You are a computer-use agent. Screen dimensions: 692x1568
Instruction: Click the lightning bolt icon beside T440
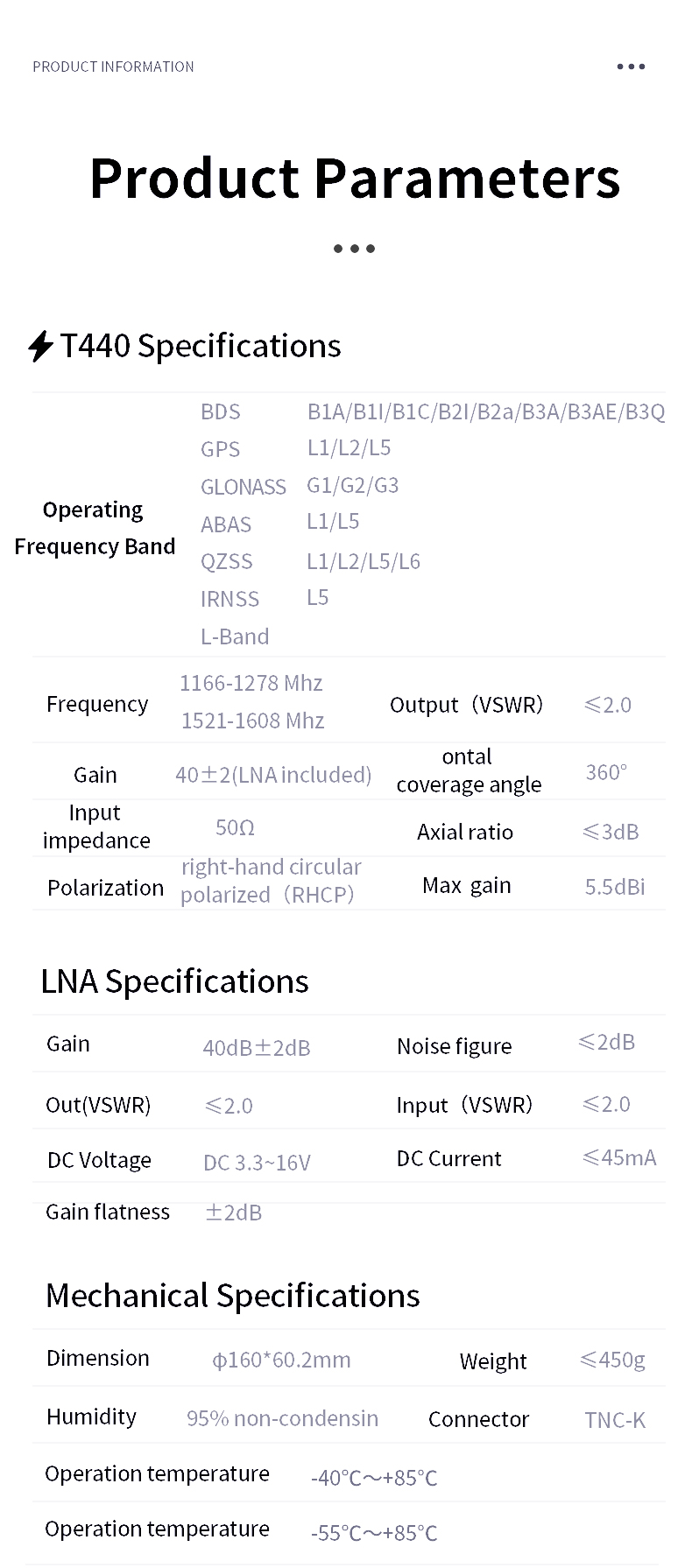pos(40,346)
